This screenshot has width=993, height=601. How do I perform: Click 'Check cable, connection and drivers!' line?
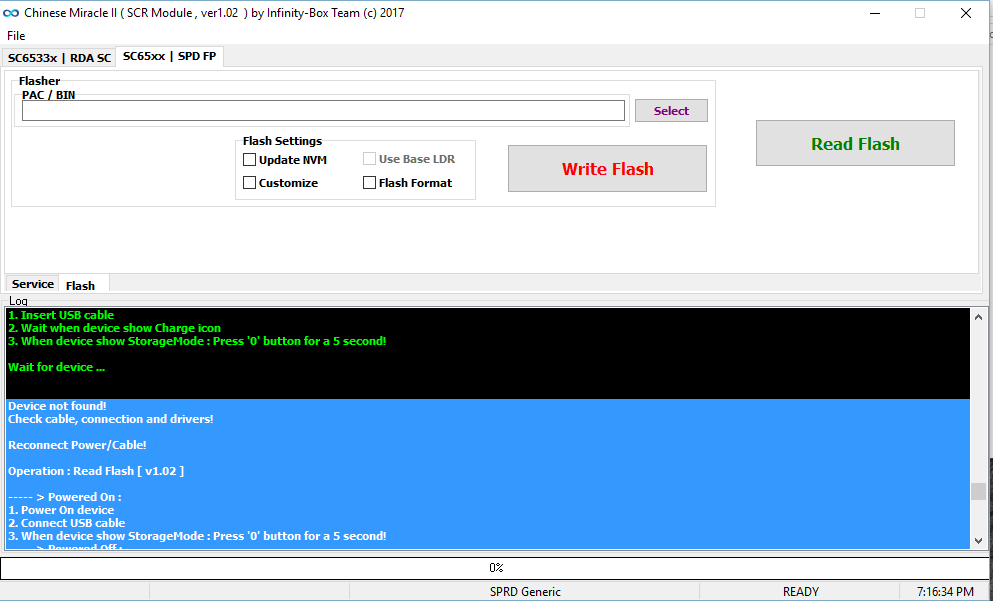coord(111,419)
